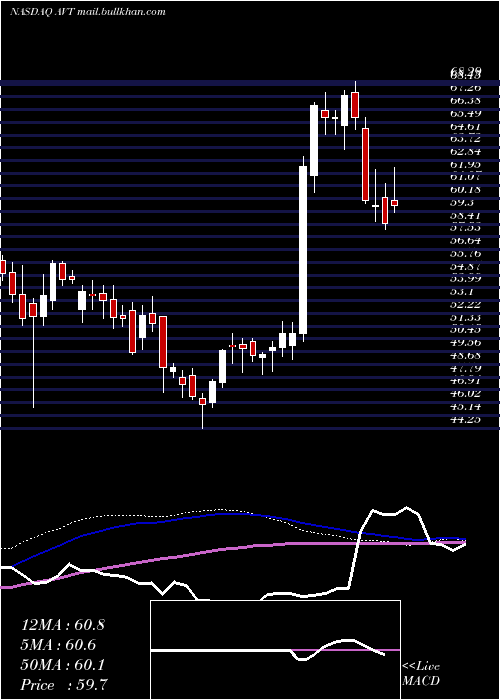
Task: Click the 52.22 price axis label
Action: pos(466,304)
